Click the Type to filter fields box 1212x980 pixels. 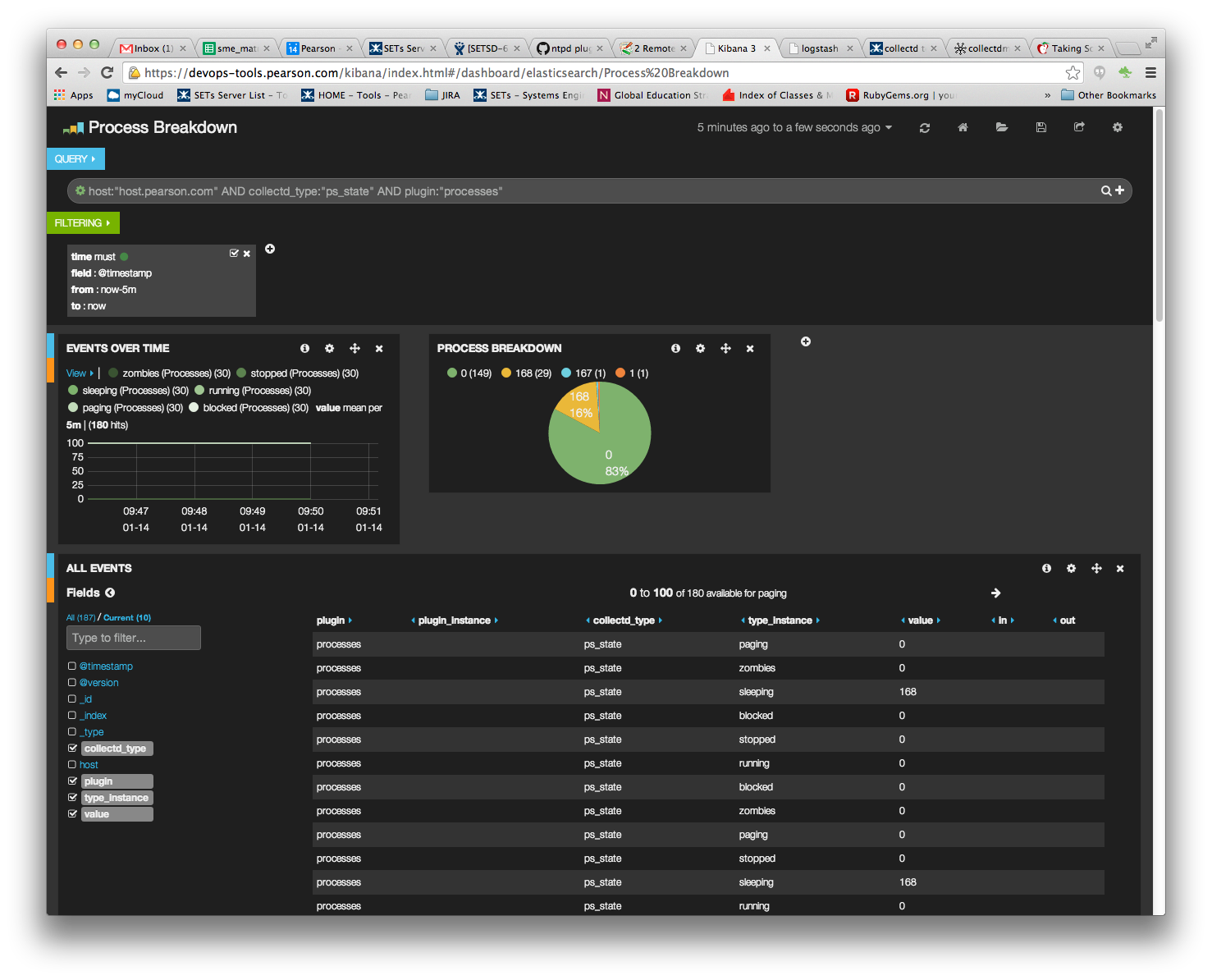click(133, 638)
